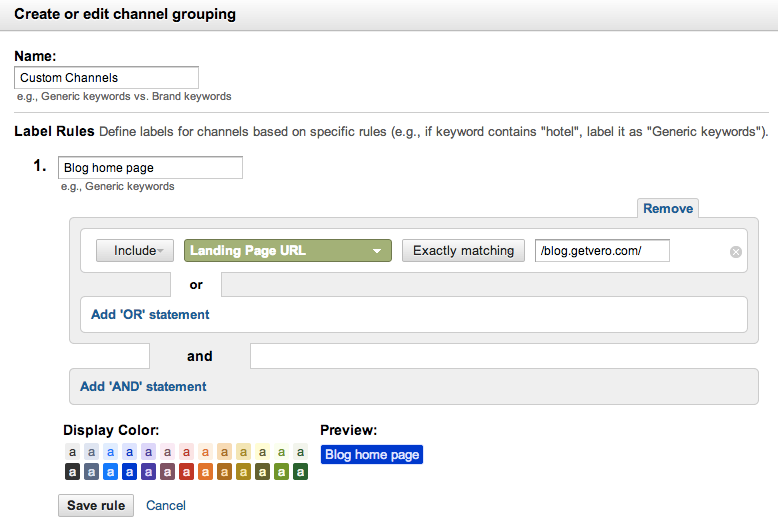Click Add 'OR' statement link

click(x=150, y=314)
